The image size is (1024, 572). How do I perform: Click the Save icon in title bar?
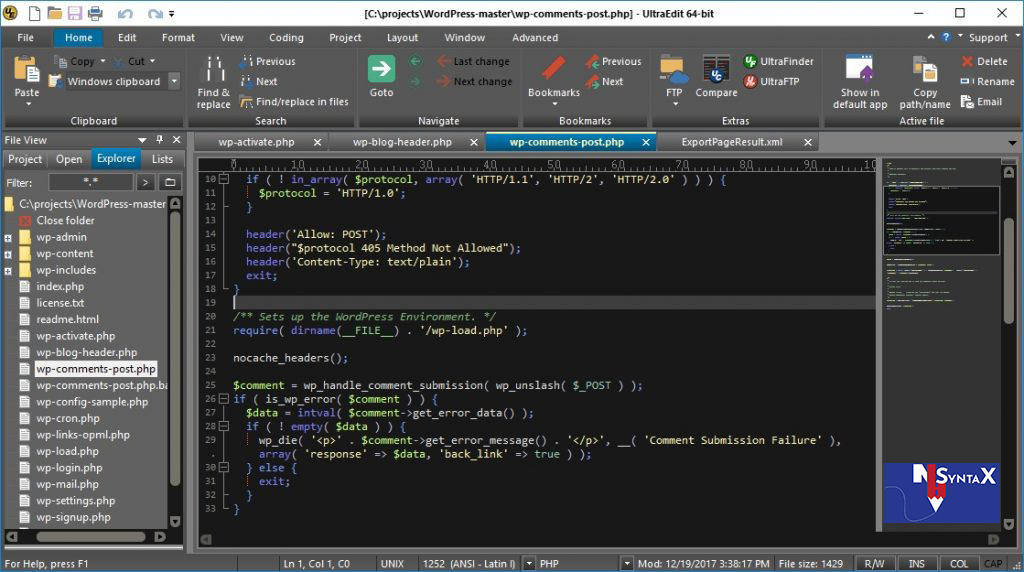coord(74,13)
